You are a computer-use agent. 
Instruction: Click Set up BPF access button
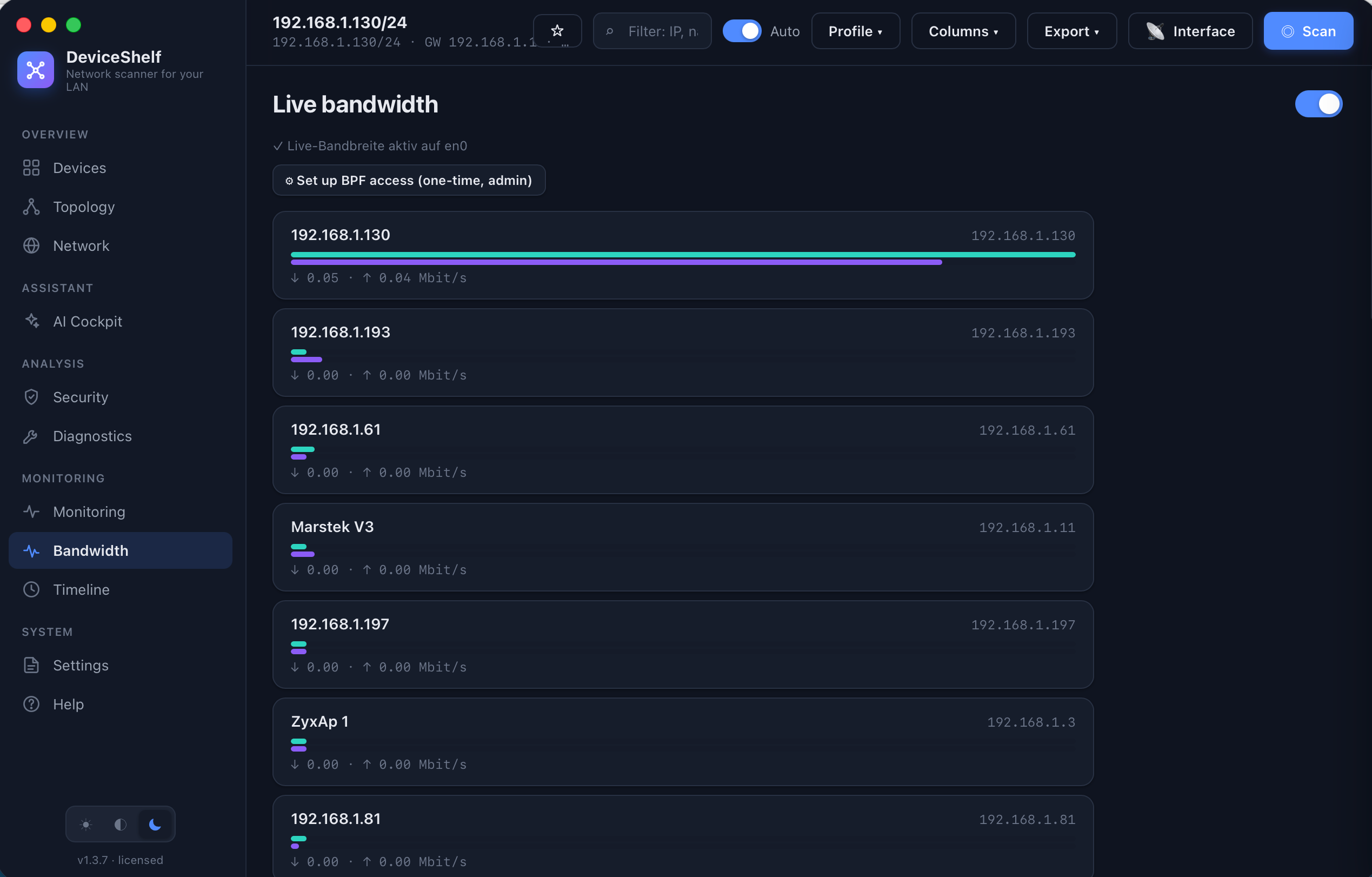(409, 180)
